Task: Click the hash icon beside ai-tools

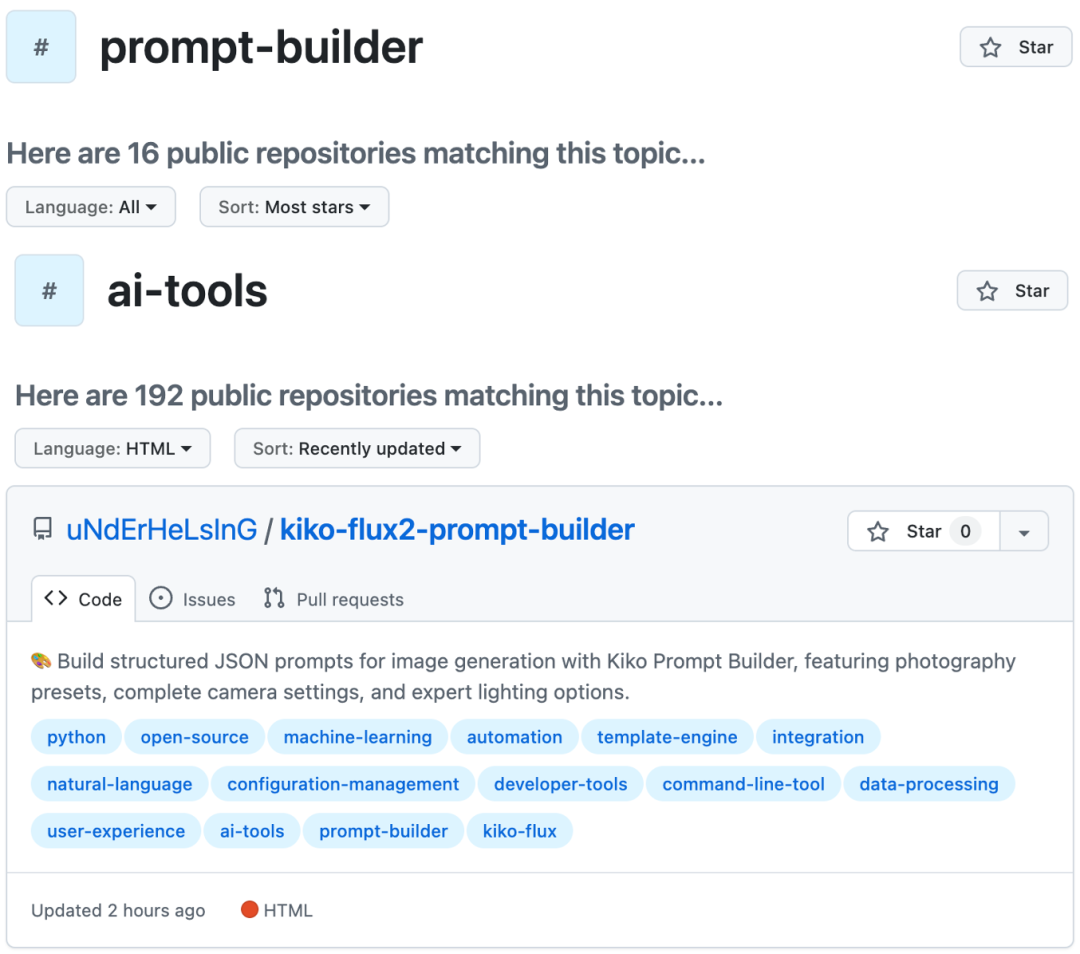Action: (49, 291)
